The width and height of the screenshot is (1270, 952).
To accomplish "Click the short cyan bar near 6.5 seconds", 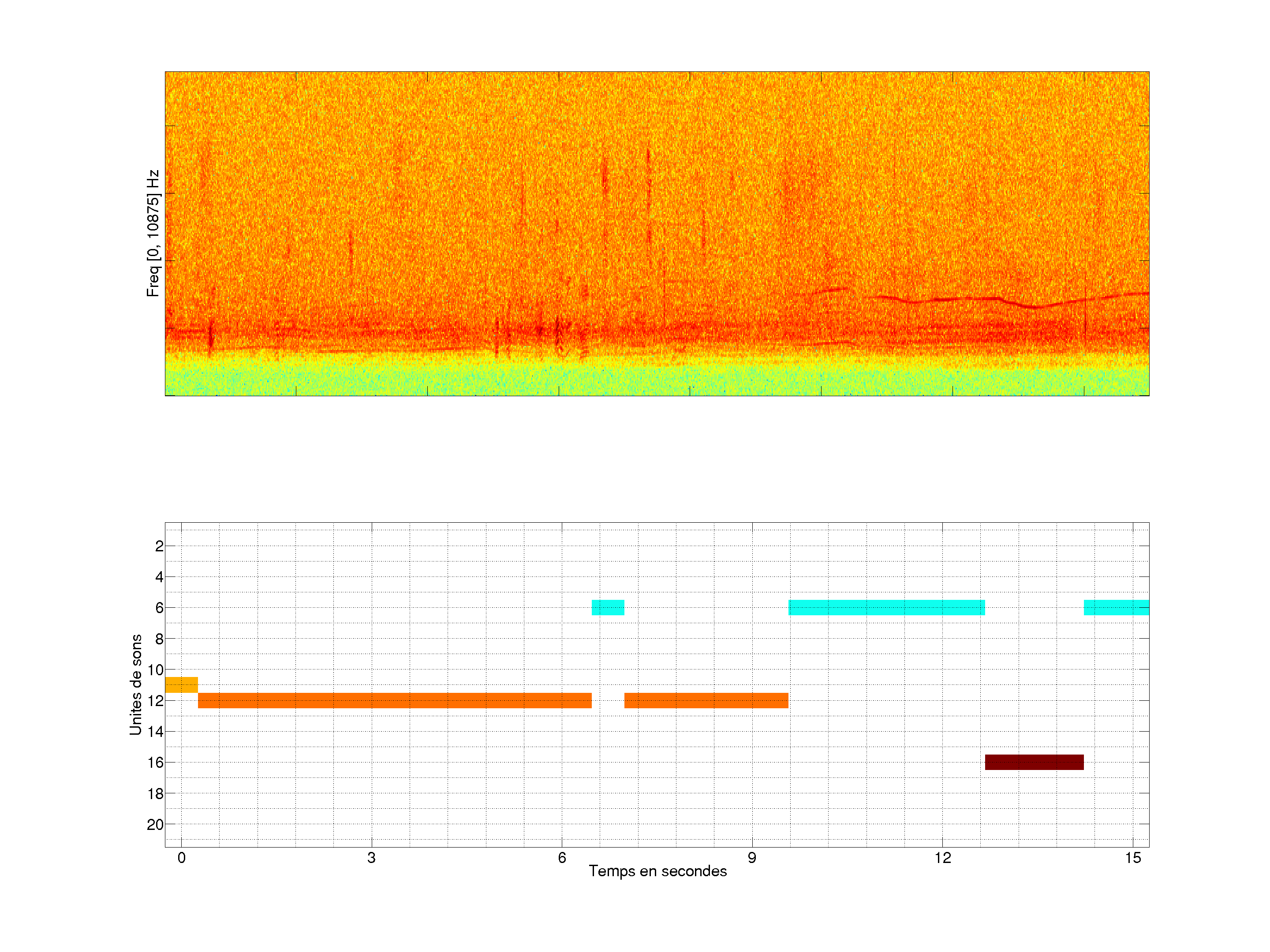I will [608, 607].
